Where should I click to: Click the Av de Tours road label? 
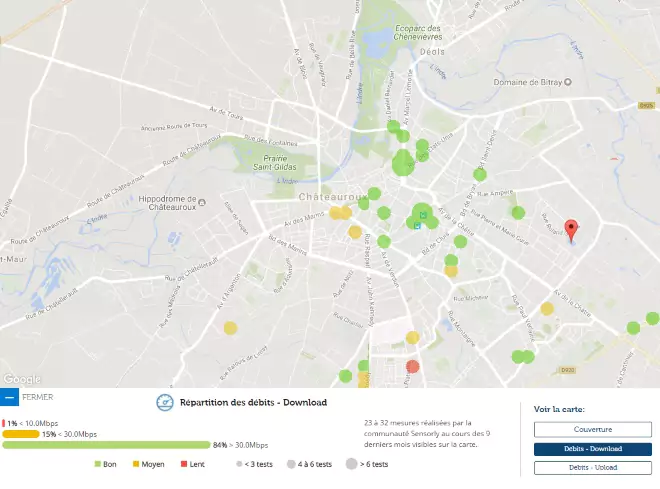pos(226,113)
